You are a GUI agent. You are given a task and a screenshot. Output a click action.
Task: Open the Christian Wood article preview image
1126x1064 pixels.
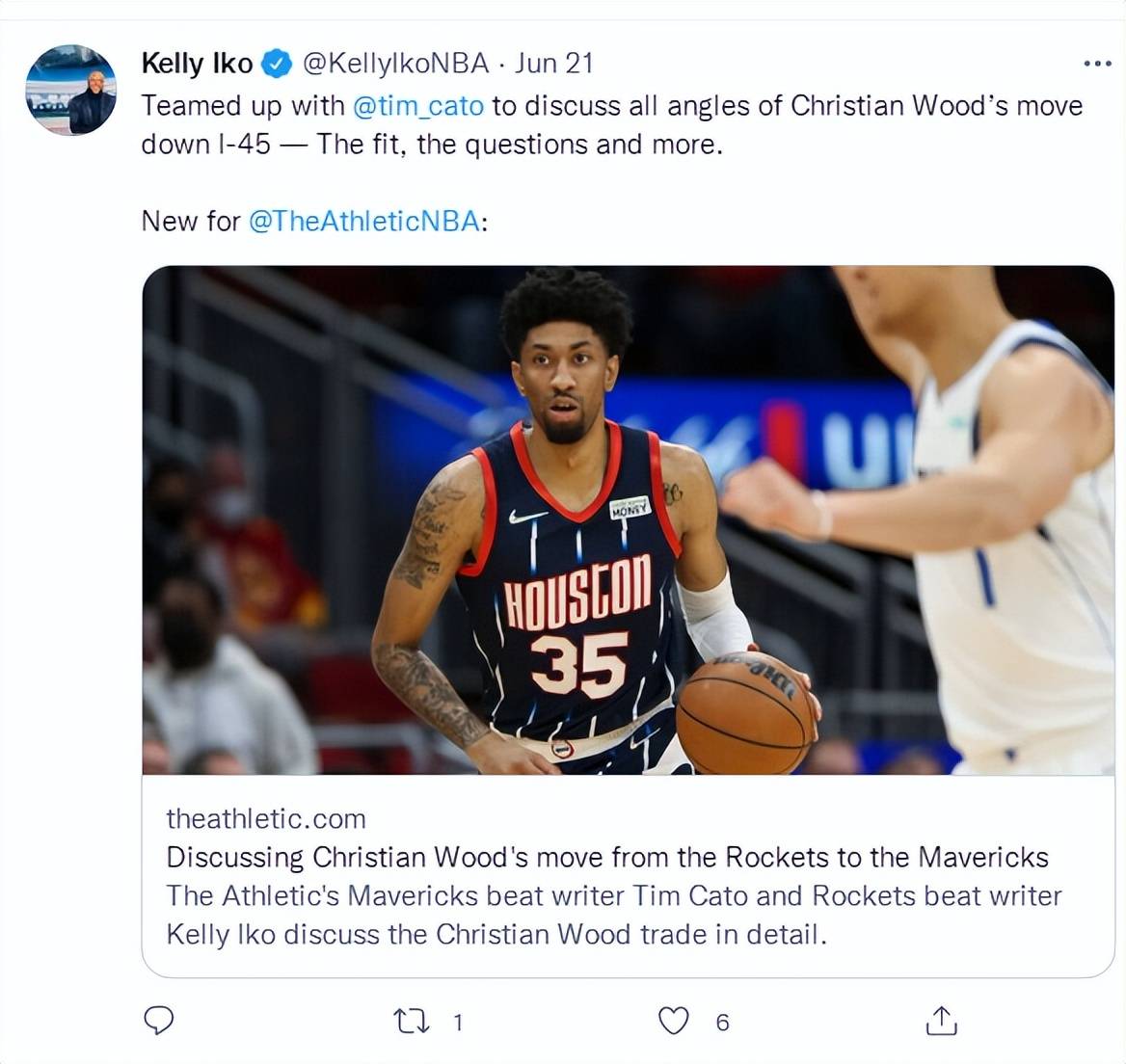coord(629,520)
